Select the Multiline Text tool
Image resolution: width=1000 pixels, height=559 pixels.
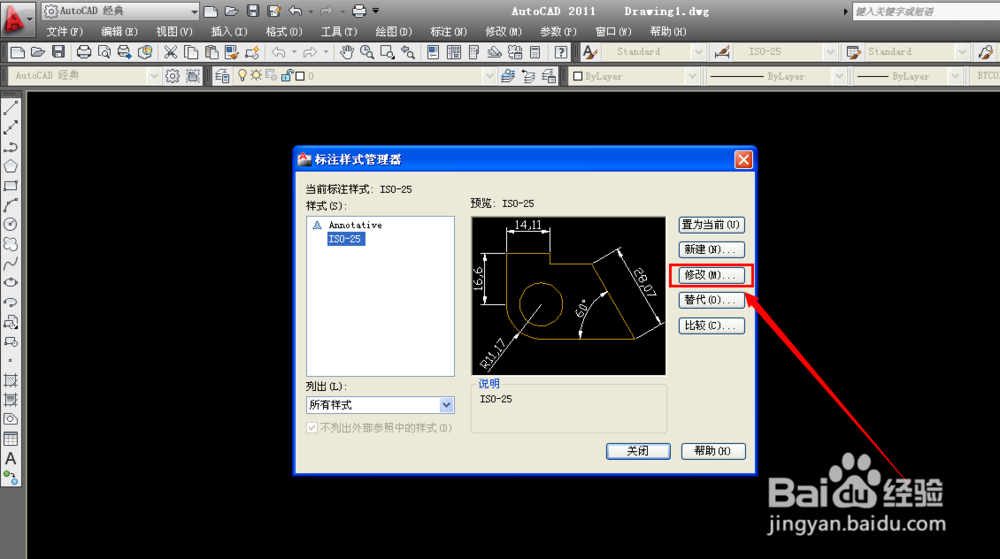[11, 458]
